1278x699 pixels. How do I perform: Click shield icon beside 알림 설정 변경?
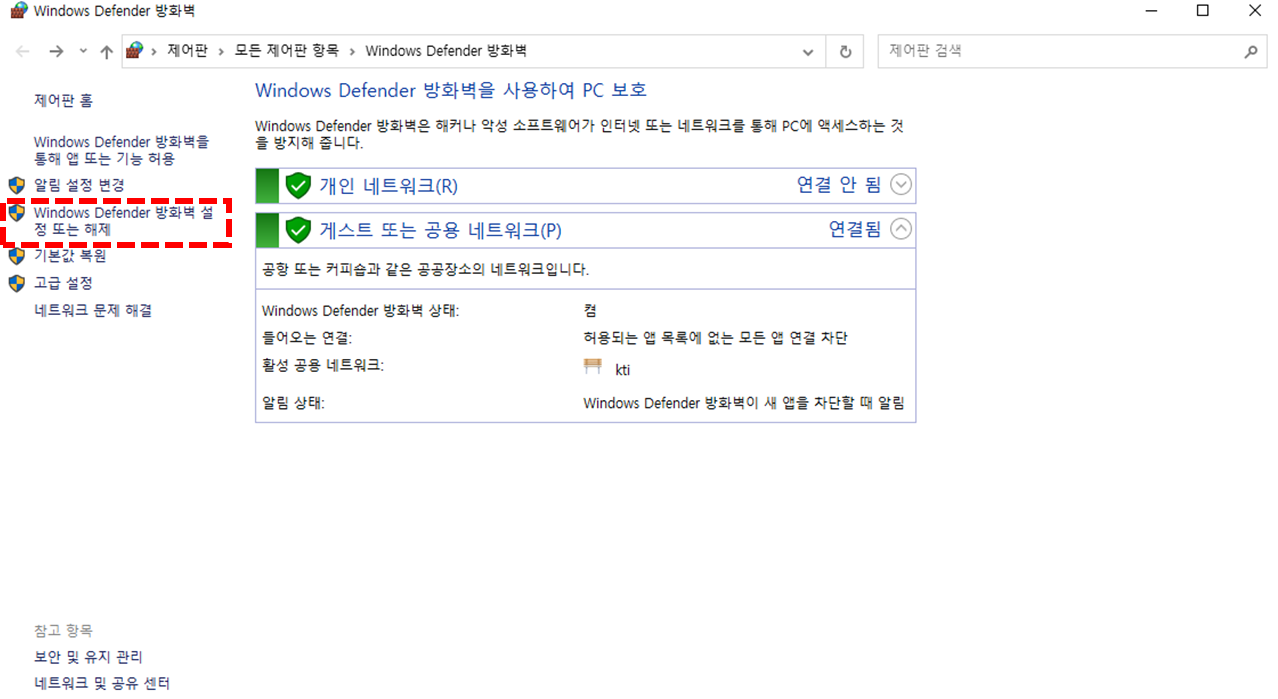click(x=16, y=185)
